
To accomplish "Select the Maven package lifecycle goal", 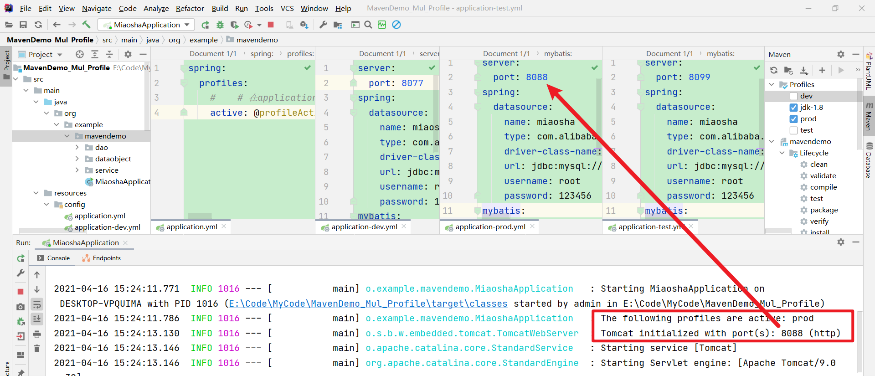I will tap(824, 210).
